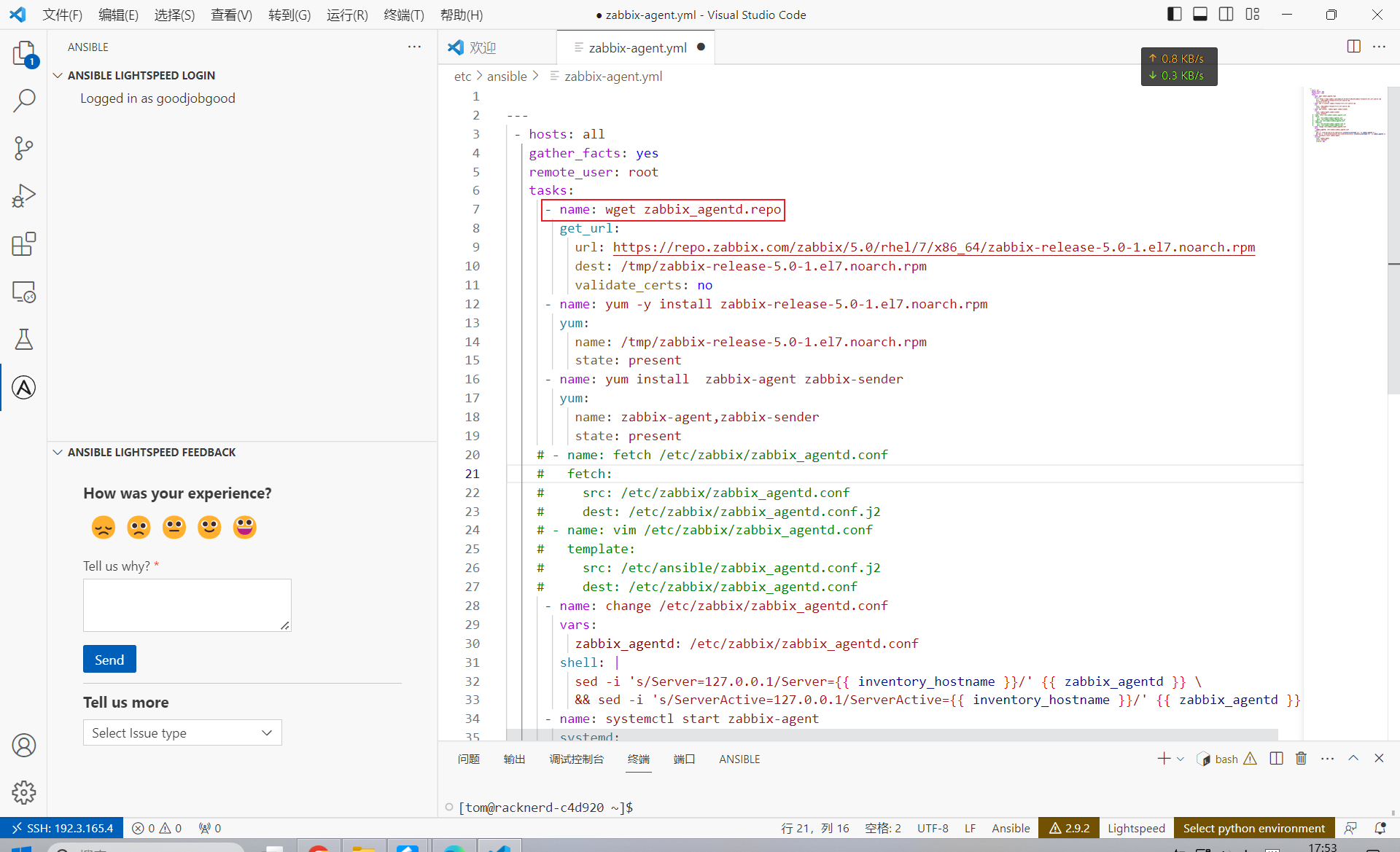Change the UTF-8 file encoding
1400x852 pixels.
pos(933,828)
